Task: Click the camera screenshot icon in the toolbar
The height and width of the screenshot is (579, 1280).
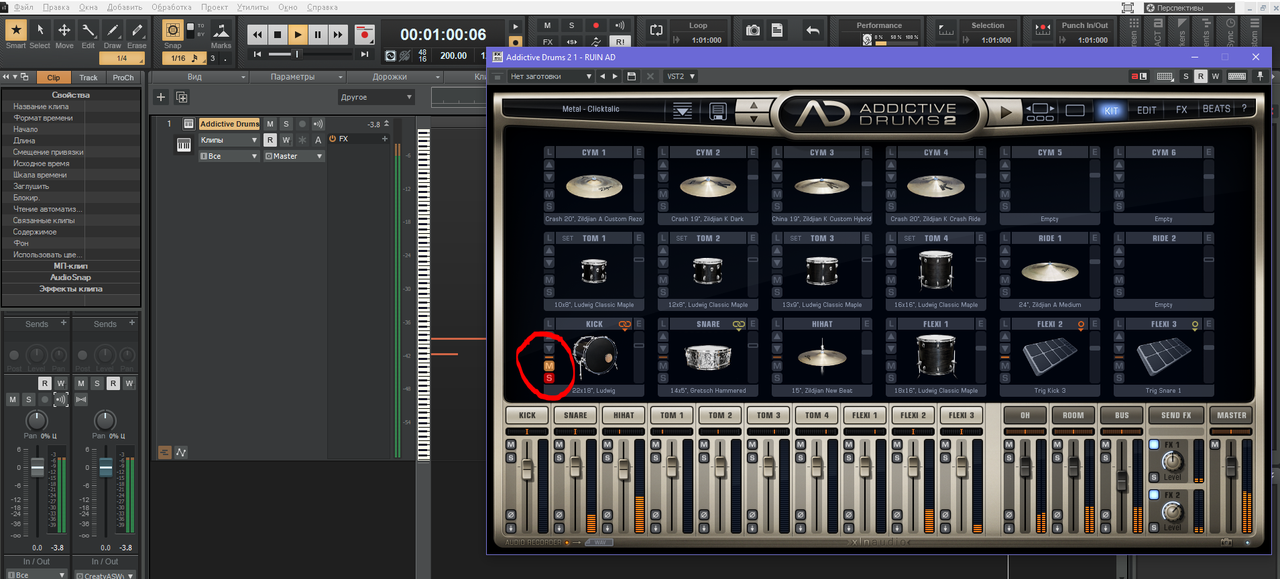Action: pos(754,31)
